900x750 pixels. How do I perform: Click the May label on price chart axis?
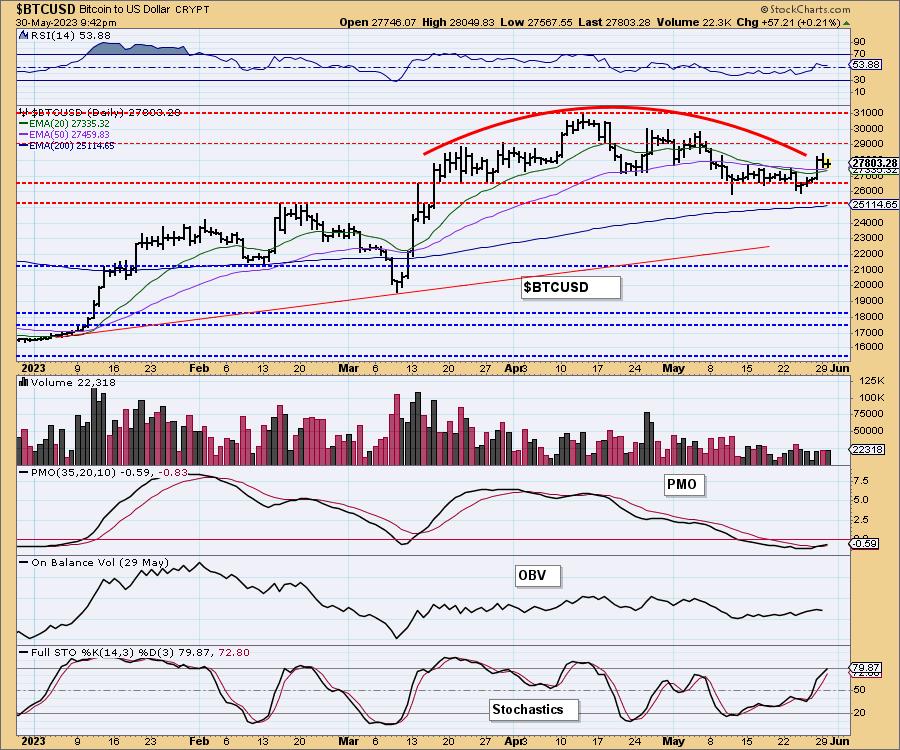(x=673, y=368)
